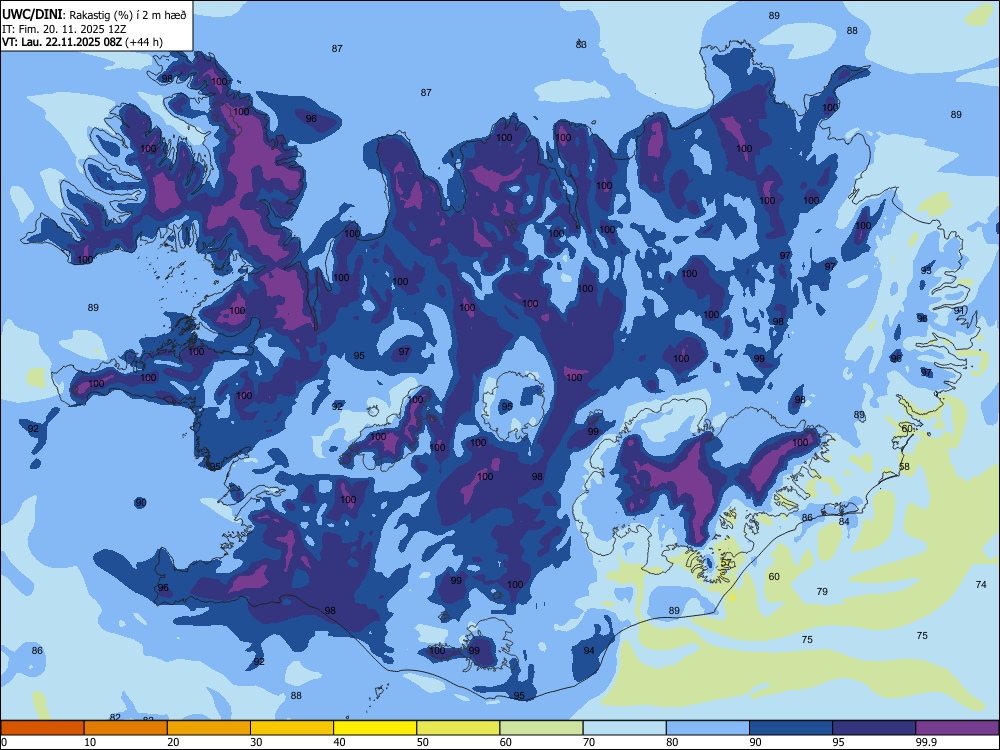1000x750 pixels.
Task: Click the '93' humidity value on the map
Action: pyautogui.click(x=926, y=270)
